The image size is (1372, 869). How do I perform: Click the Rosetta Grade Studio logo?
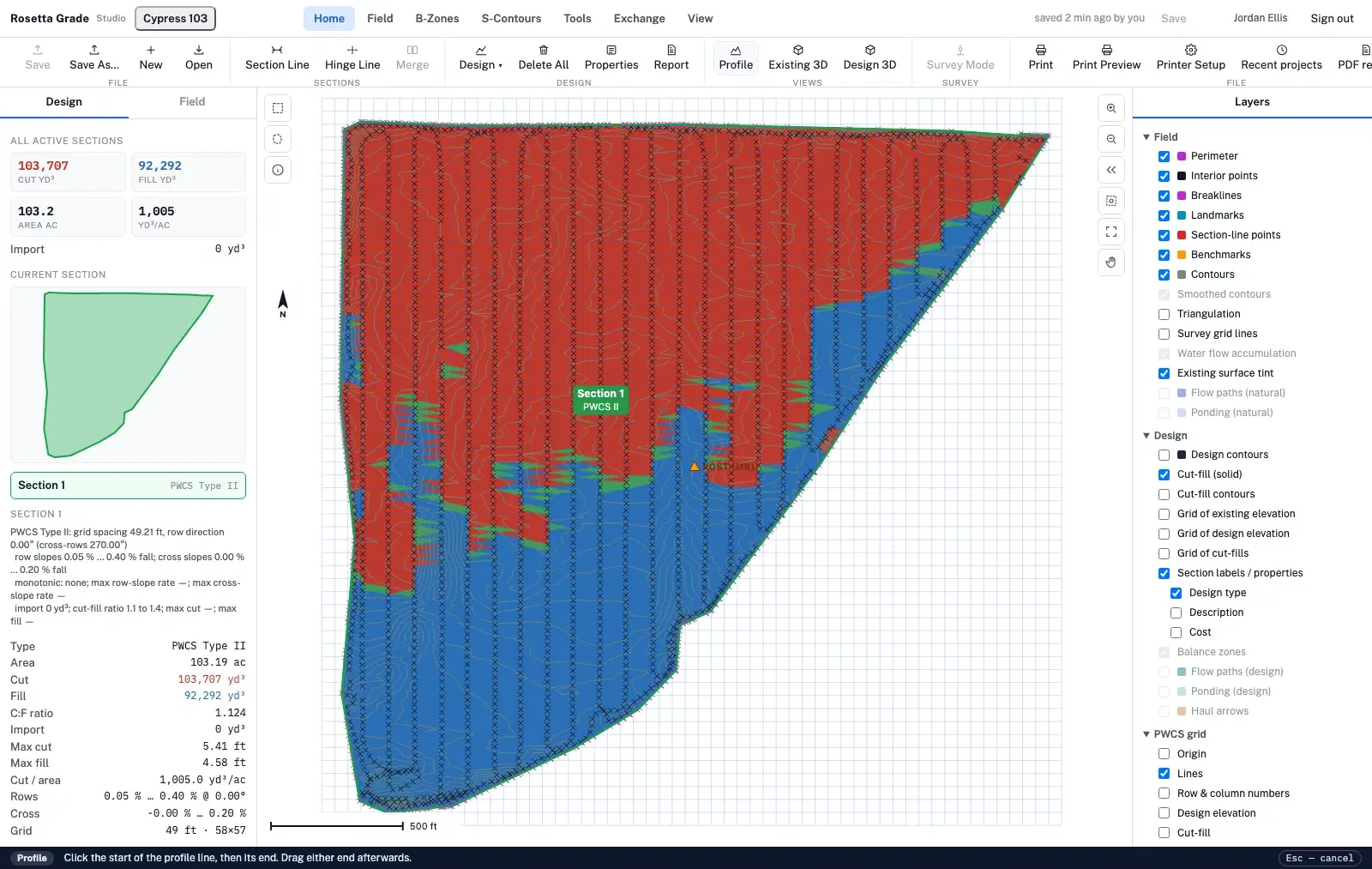[x=68, y=18]
